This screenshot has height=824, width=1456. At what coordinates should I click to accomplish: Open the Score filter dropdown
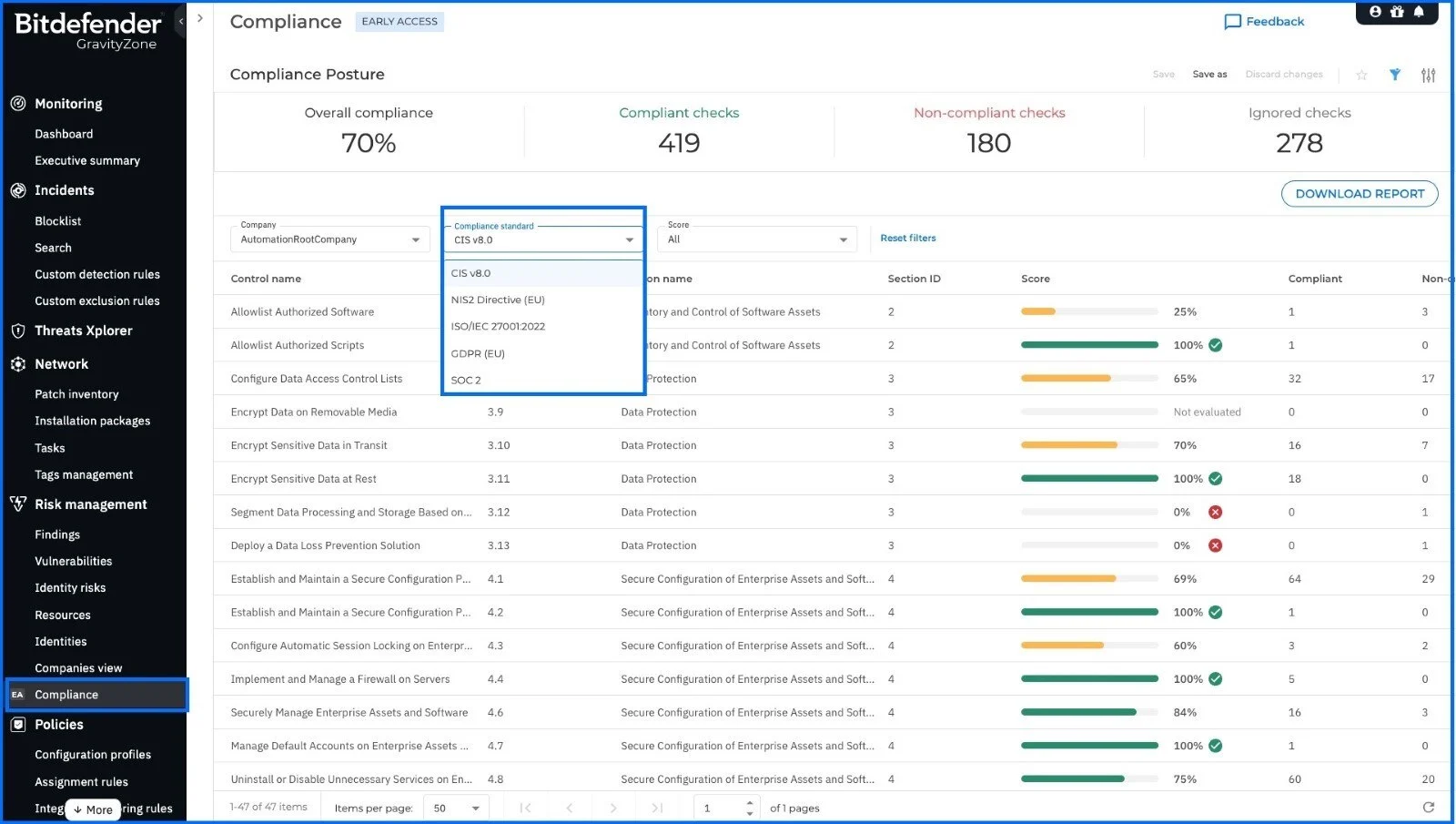756,239
